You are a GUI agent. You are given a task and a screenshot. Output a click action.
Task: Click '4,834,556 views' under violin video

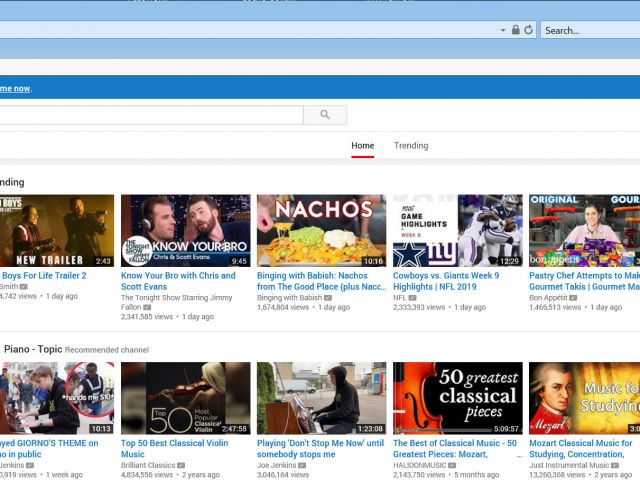(x=147, y=475)
